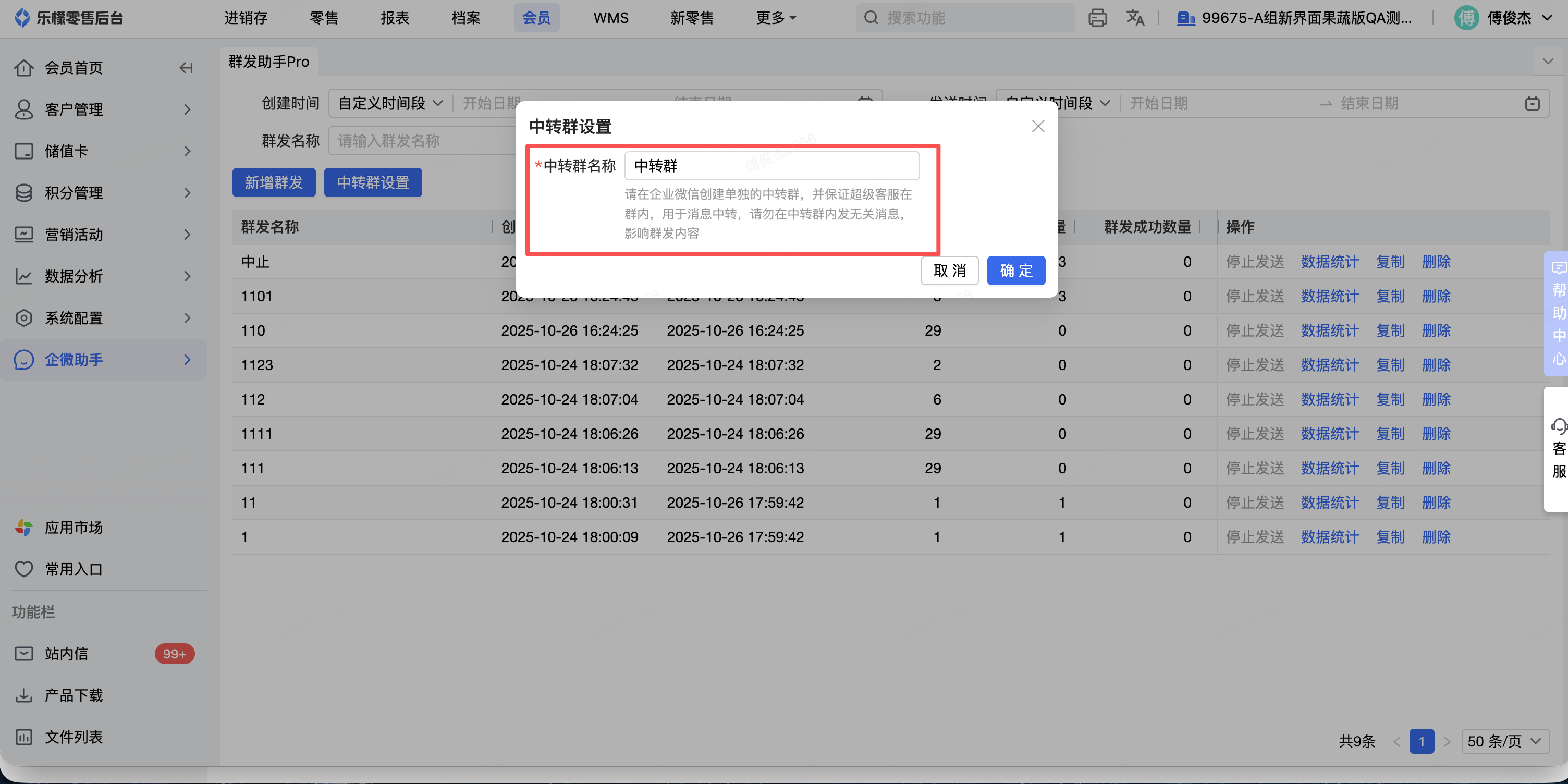Screen dimensions: 1568x784
Task: Click the 产品下载 download icon
Action: (24, 695)
